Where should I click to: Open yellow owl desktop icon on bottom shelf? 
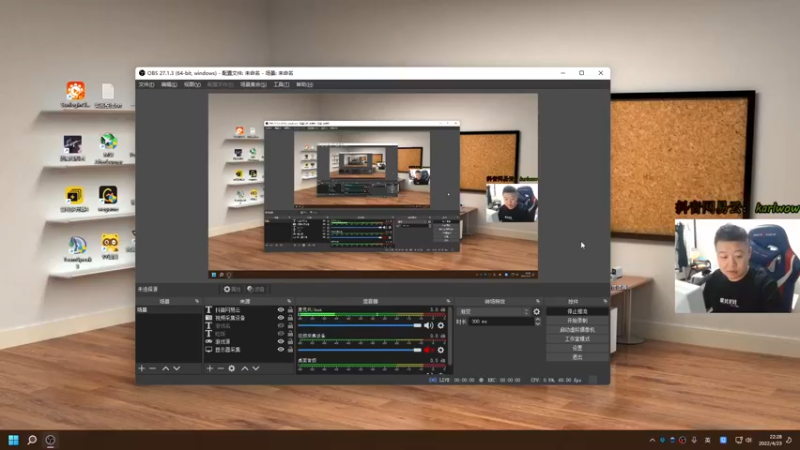[110, 247]
